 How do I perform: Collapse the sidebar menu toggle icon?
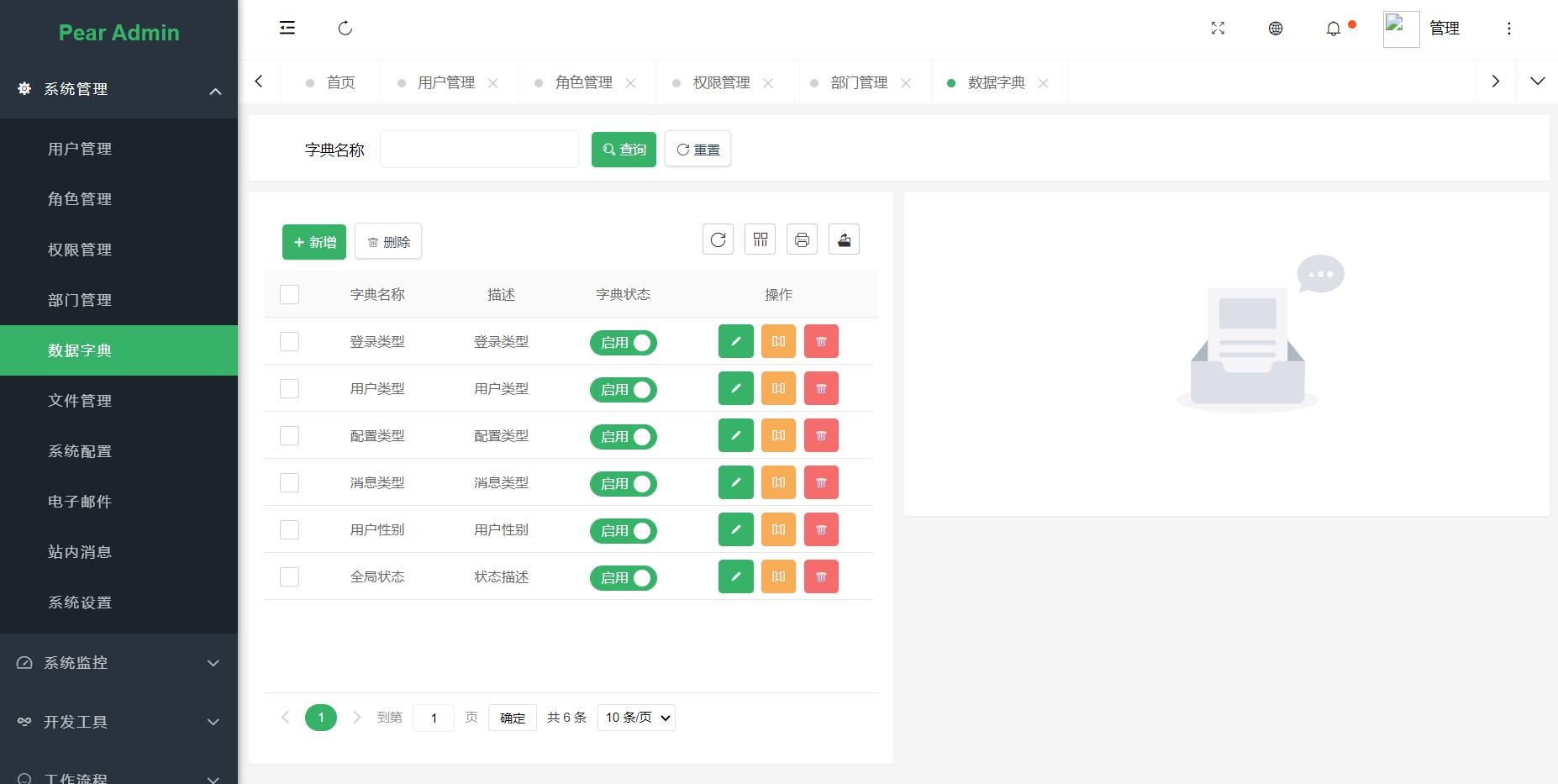(287, 28)
